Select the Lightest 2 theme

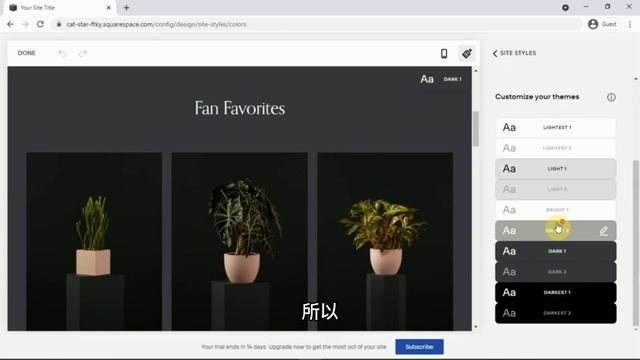tap(556, 148)
